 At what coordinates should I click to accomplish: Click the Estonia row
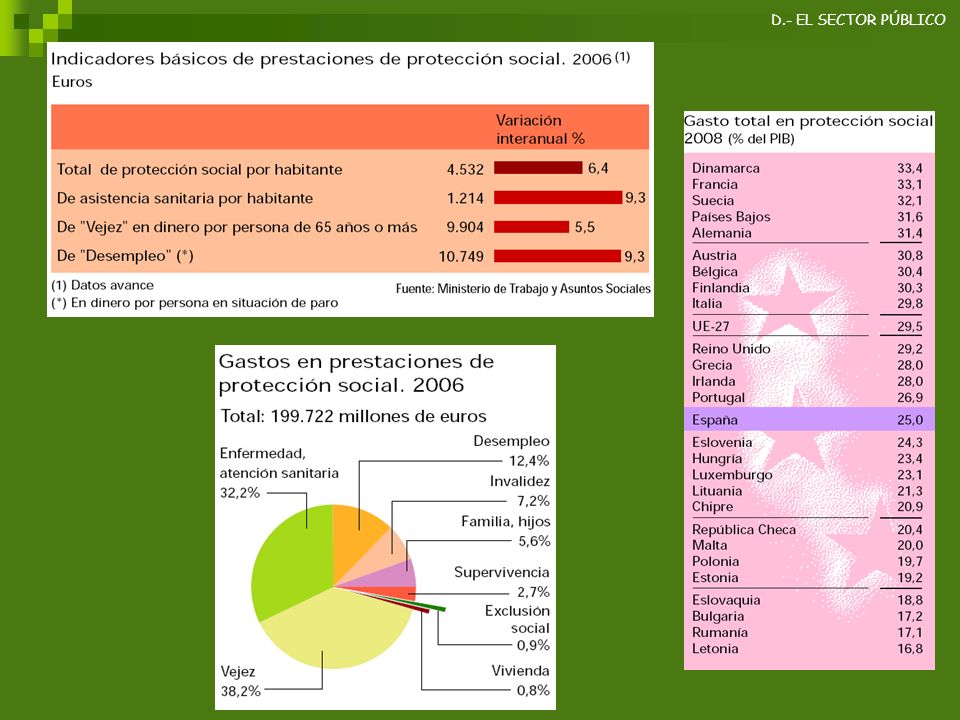[x=807, y=578]
